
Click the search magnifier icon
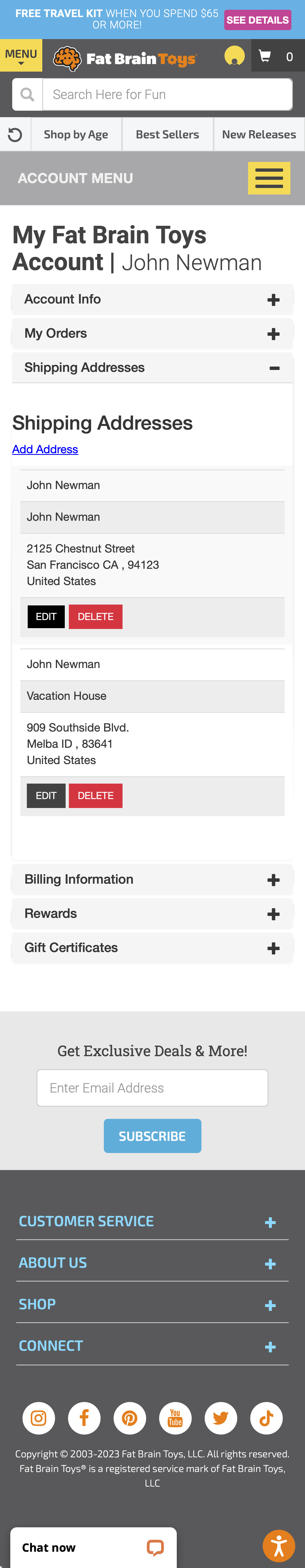(27, 94)
